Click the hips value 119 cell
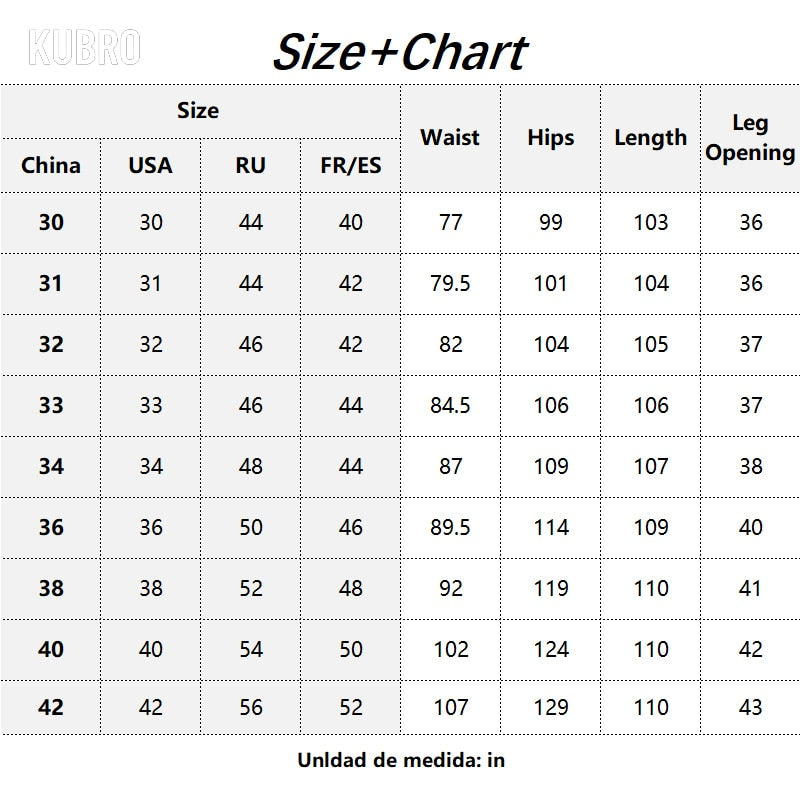The height and width of the screenshot is (800, 800). (551, 589)
